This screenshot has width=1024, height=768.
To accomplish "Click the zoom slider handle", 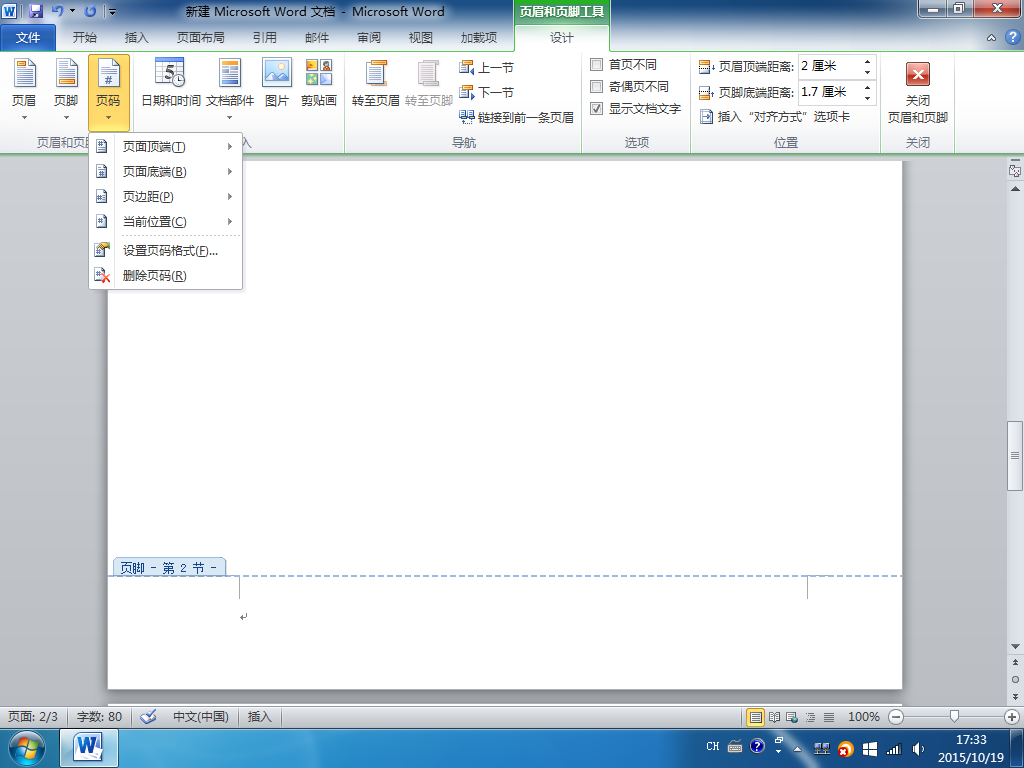I will [x=954, y=716].
